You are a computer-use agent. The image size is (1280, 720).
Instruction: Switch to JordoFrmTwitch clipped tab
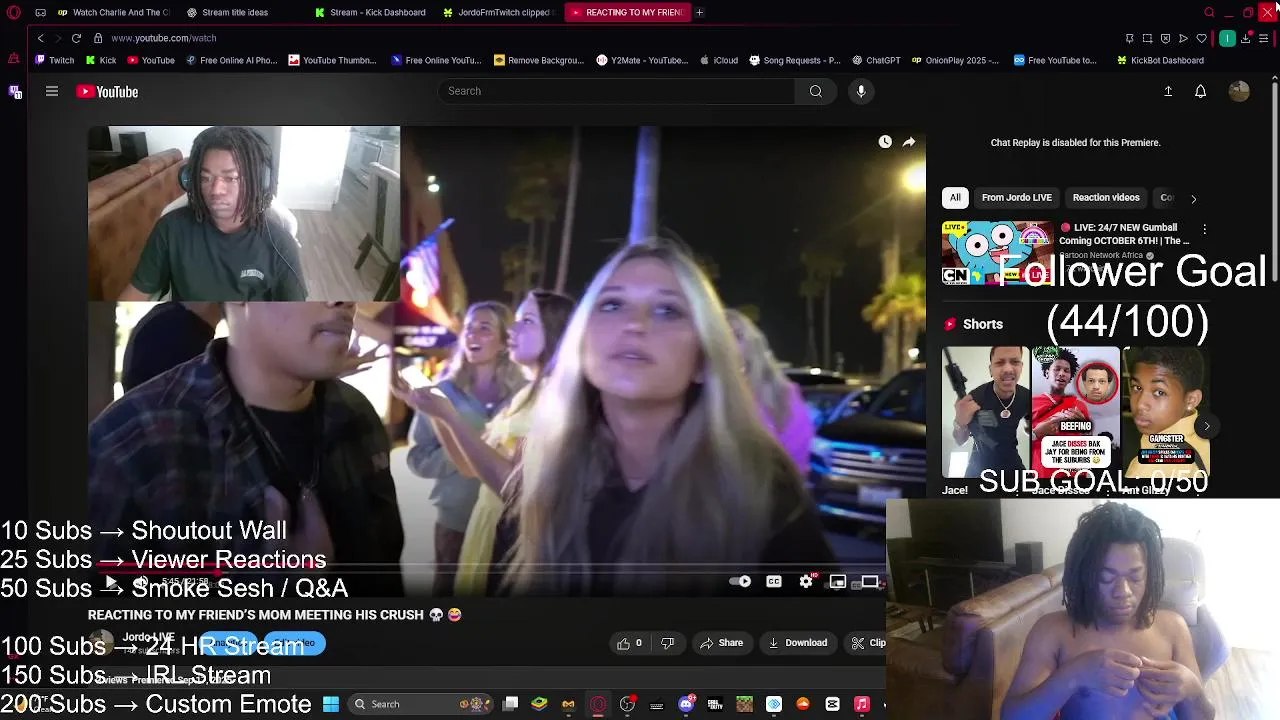[x=498, y=12]
